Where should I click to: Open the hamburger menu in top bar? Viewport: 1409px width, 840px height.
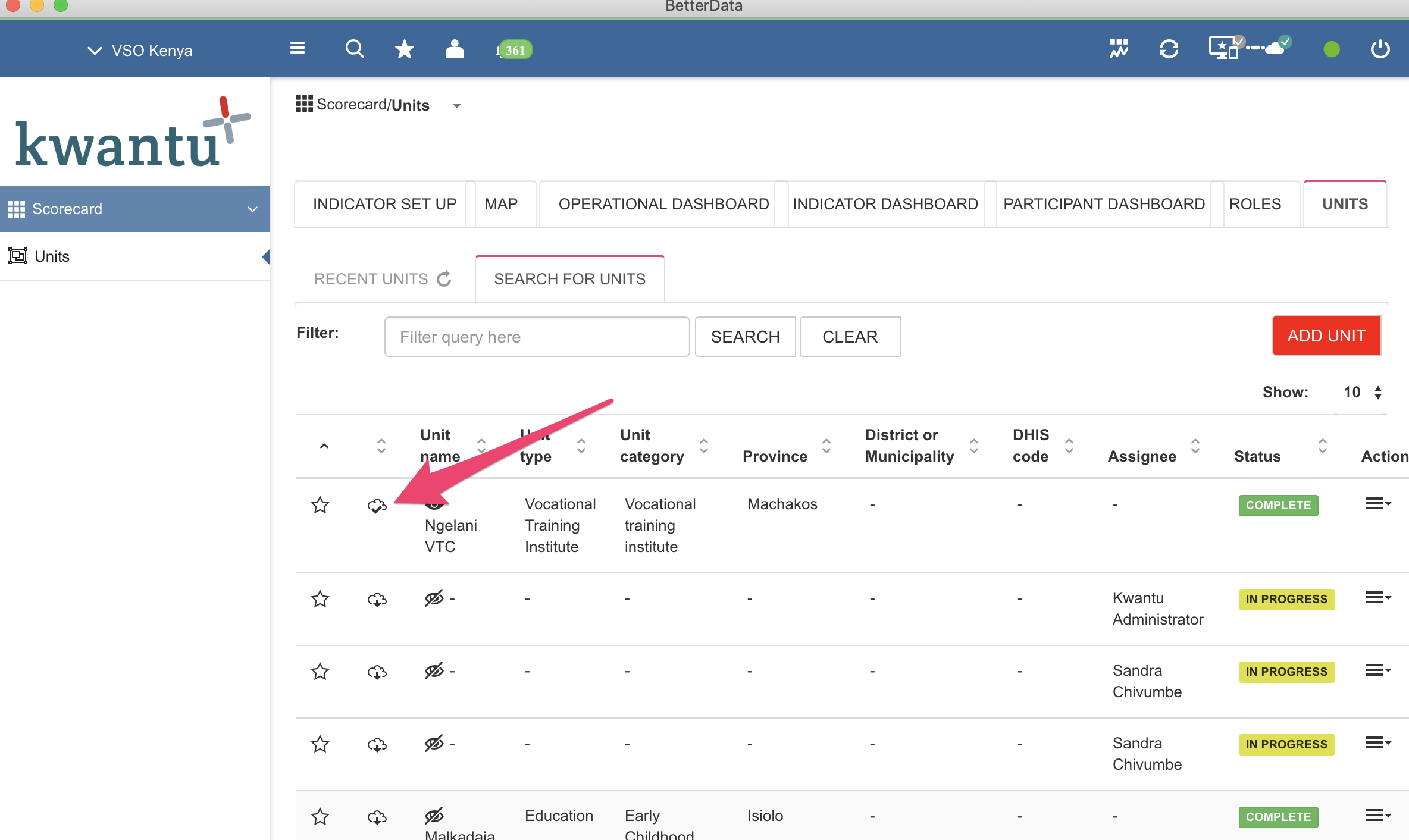[298, 48]
